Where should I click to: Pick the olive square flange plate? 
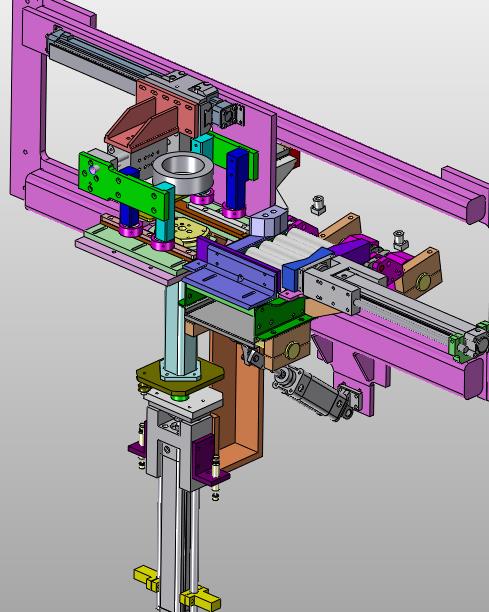pos(180,377)
